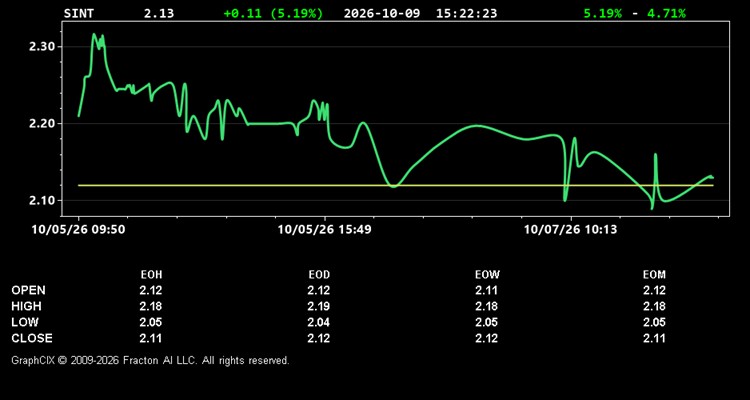Click the EOD close value 2.12

pos(319,338)
